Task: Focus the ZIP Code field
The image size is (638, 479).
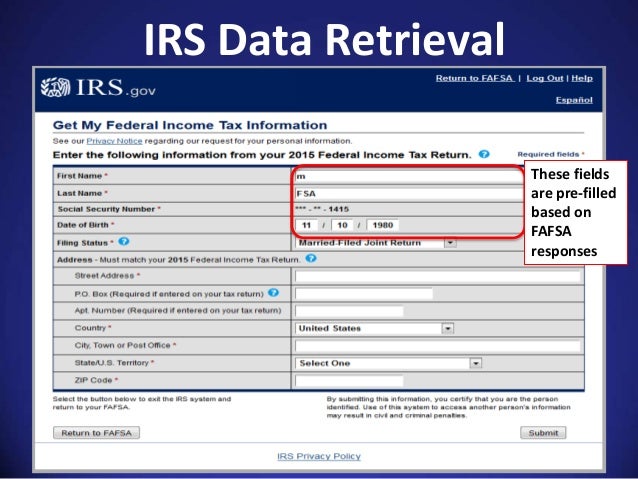Action: click(349, 381)
